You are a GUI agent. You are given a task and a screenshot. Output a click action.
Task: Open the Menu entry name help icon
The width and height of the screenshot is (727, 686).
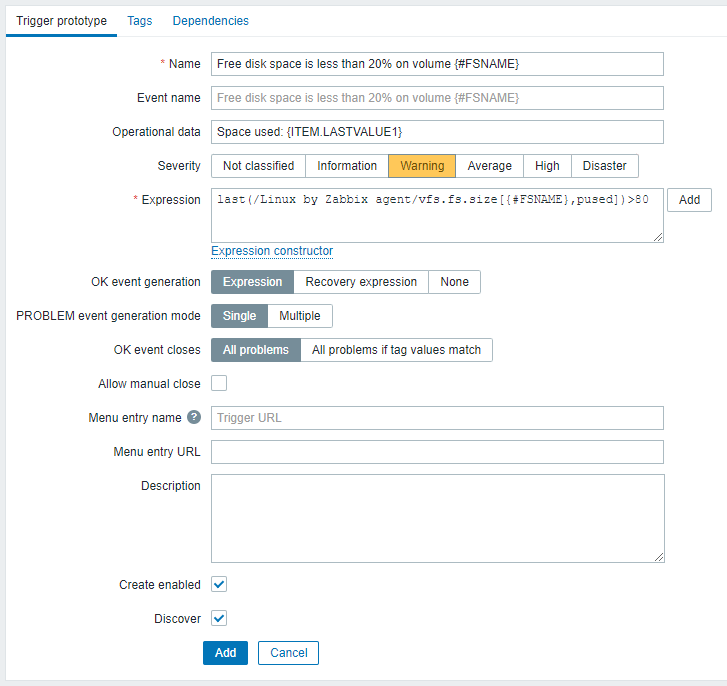tap(194, 417)
